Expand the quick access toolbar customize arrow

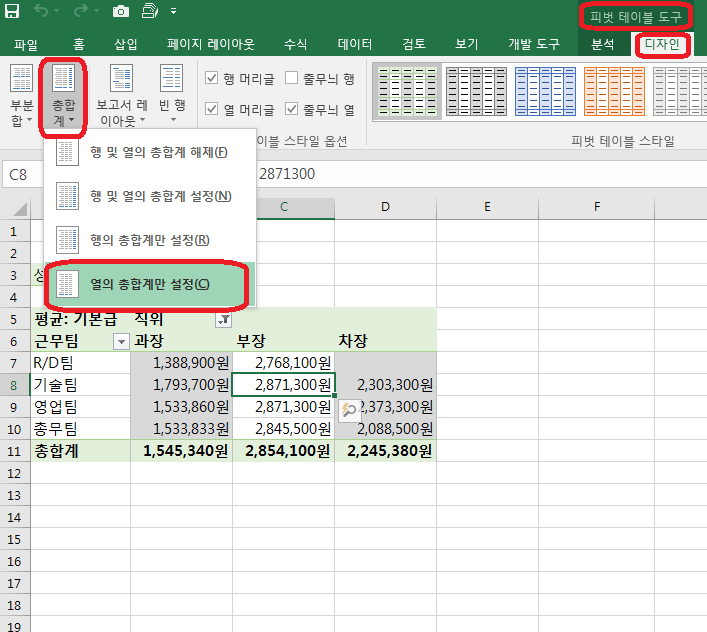[x=173, y=12]
